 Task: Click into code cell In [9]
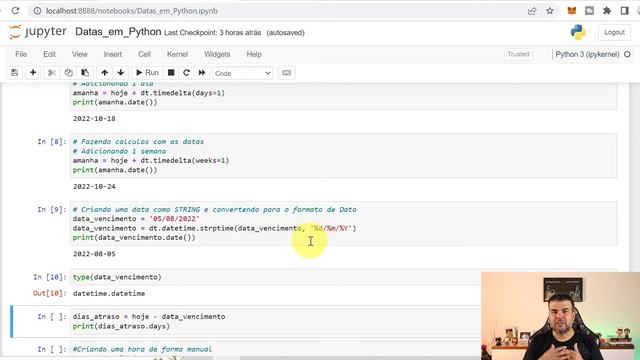[343, 223]
